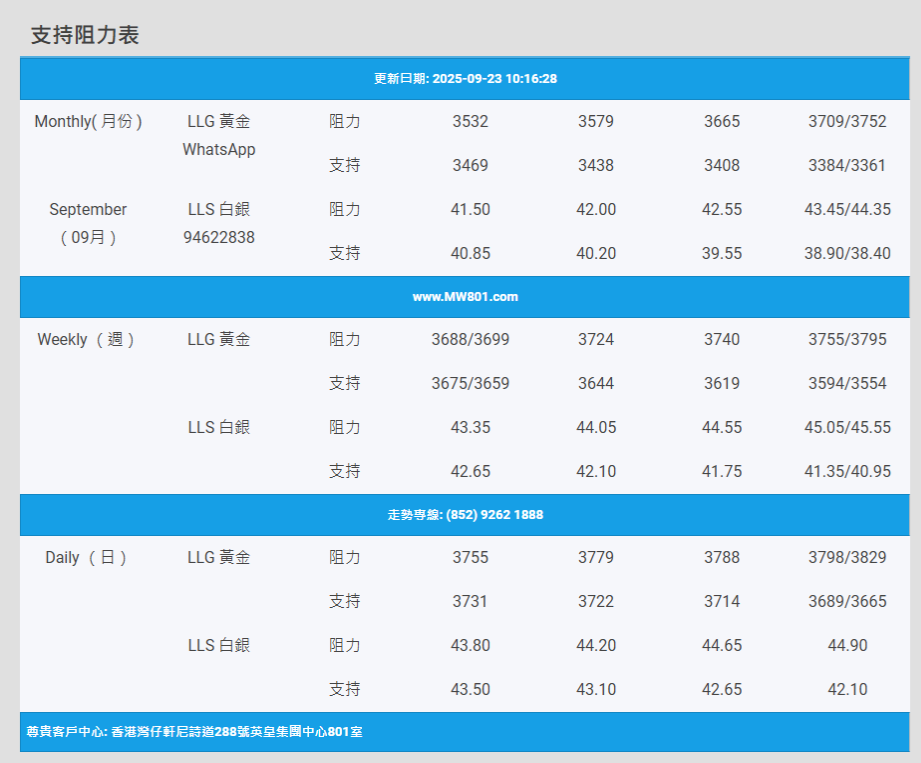Click the 支持阻力表 page heading
This screenshot has height=763, width=921.
tap(85, 35)
